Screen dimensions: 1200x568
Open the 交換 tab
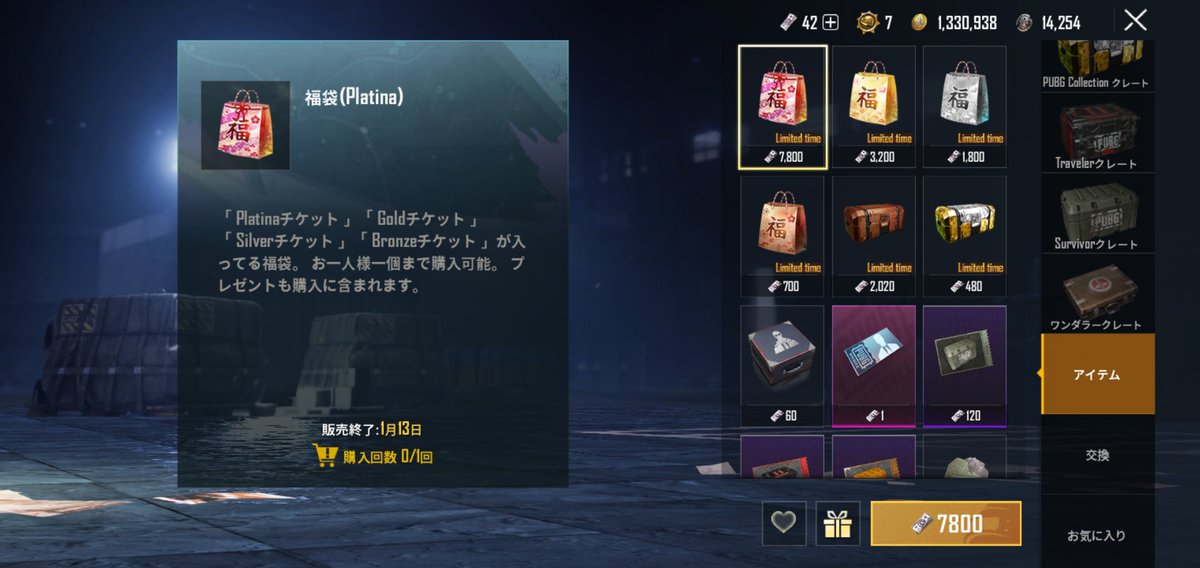[x=1098, y=455]
